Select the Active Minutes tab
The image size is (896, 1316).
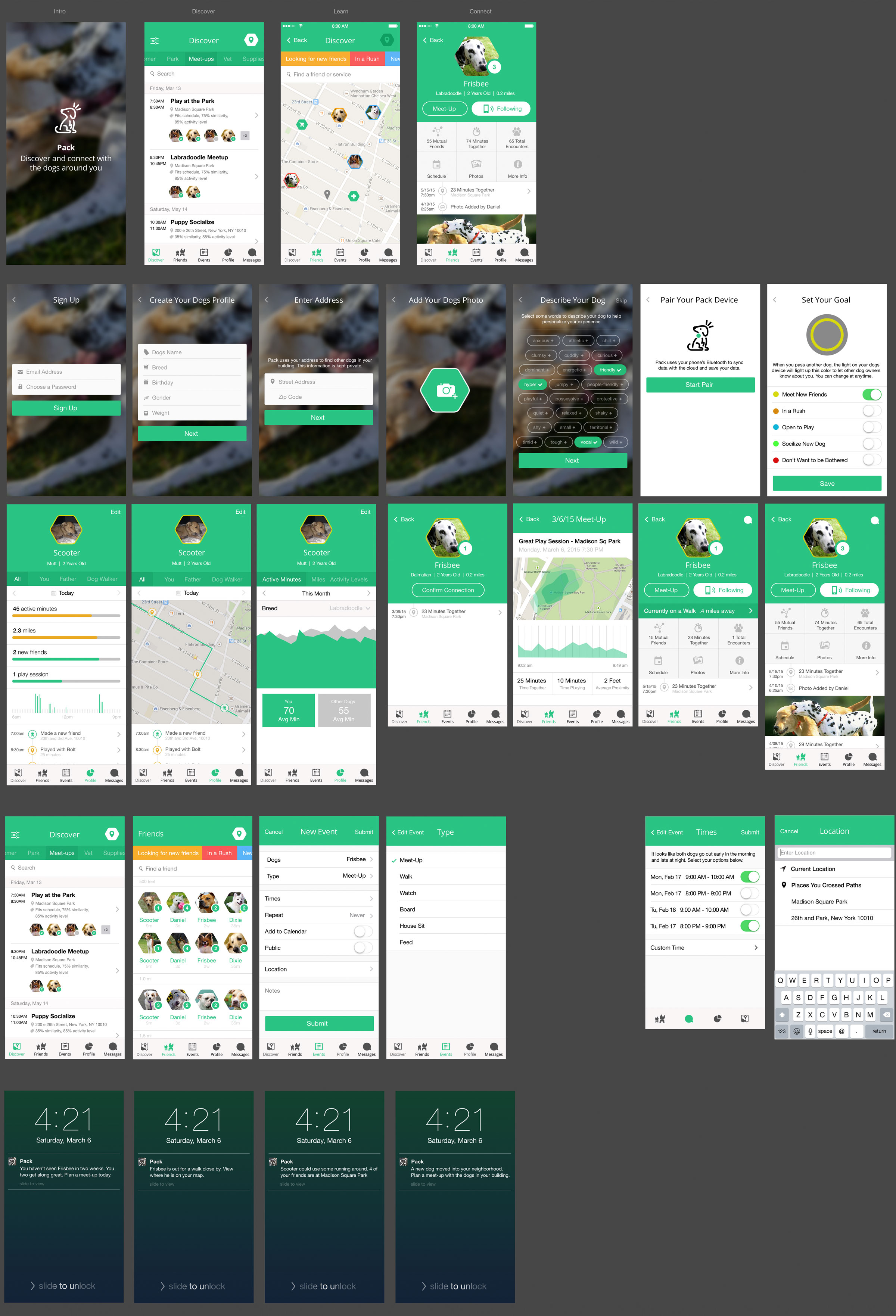(281, 579)
